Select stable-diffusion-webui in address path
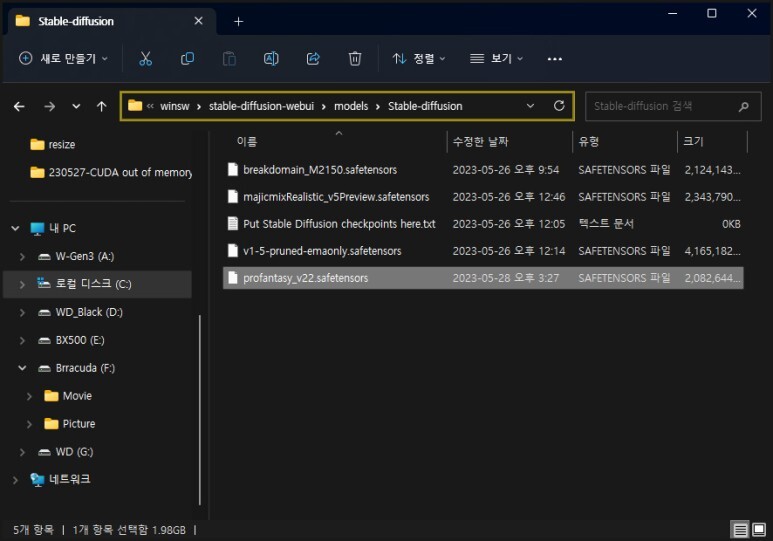This screenshot has width=773, height=541. tap(261, 106)
